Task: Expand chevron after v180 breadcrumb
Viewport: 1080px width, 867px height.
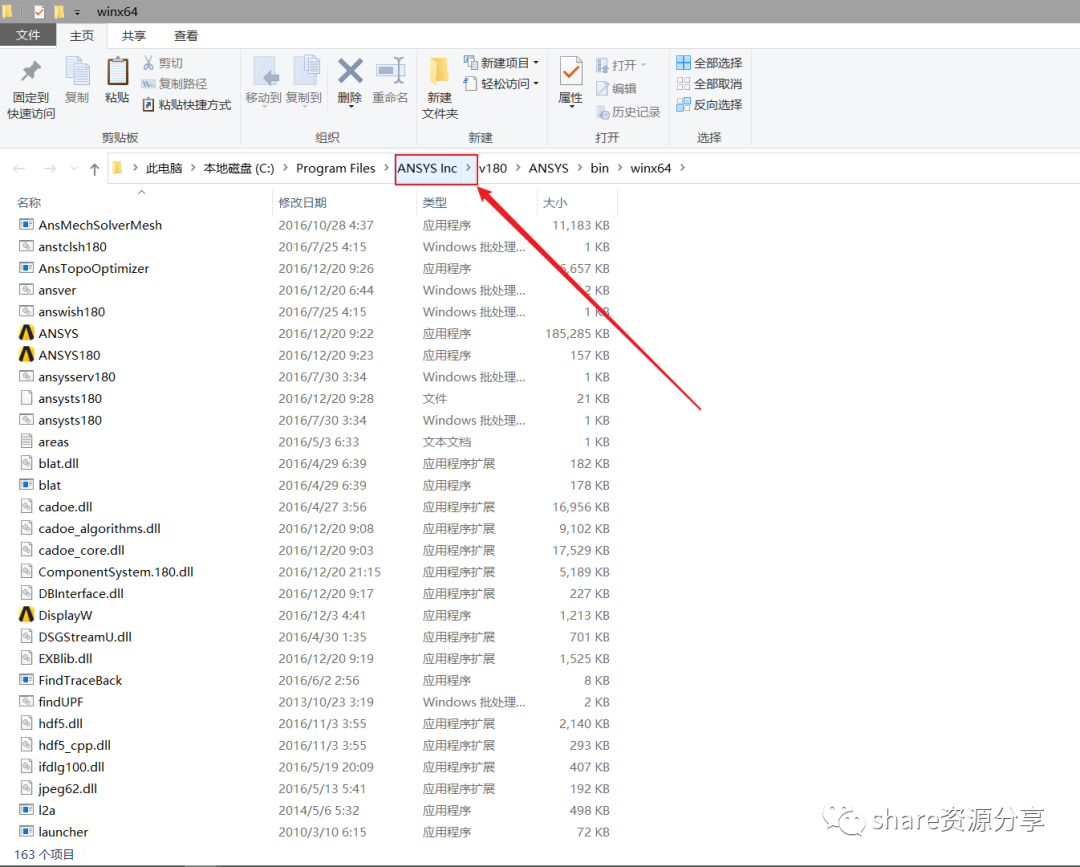Action: 518,168
